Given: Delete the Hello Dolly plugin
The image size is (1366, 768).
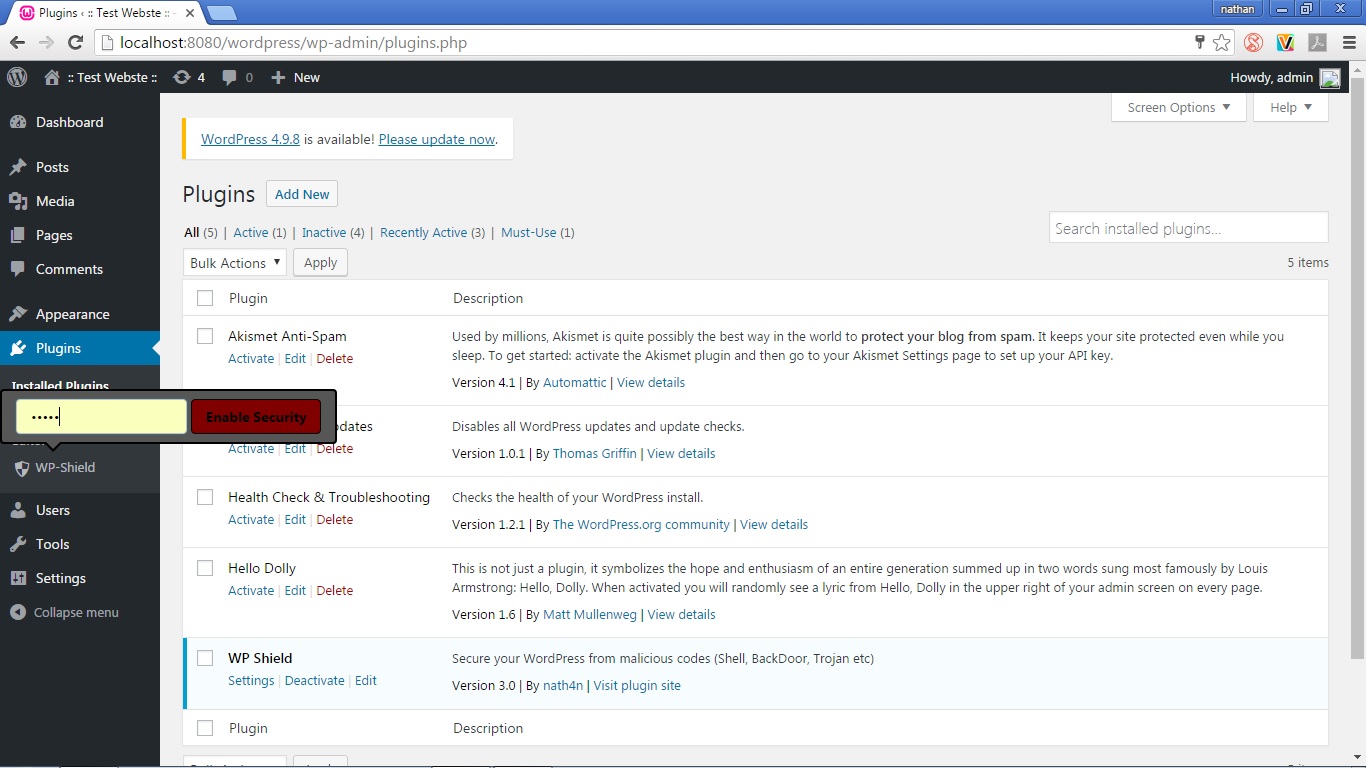Looking at the screenshot, I should [335, 591].
